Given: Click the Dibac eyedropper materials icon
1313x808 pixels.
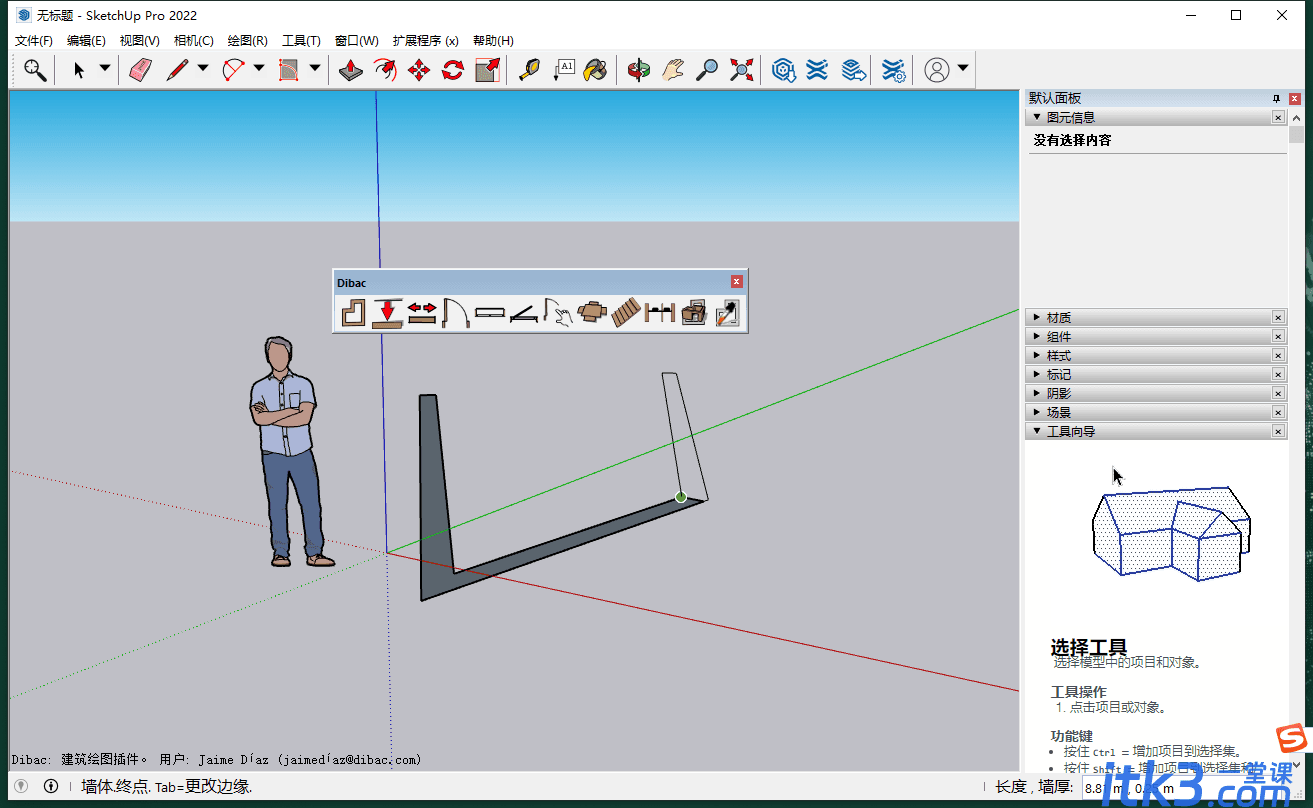Looking at the screenshot, I should tap(727, 313).
